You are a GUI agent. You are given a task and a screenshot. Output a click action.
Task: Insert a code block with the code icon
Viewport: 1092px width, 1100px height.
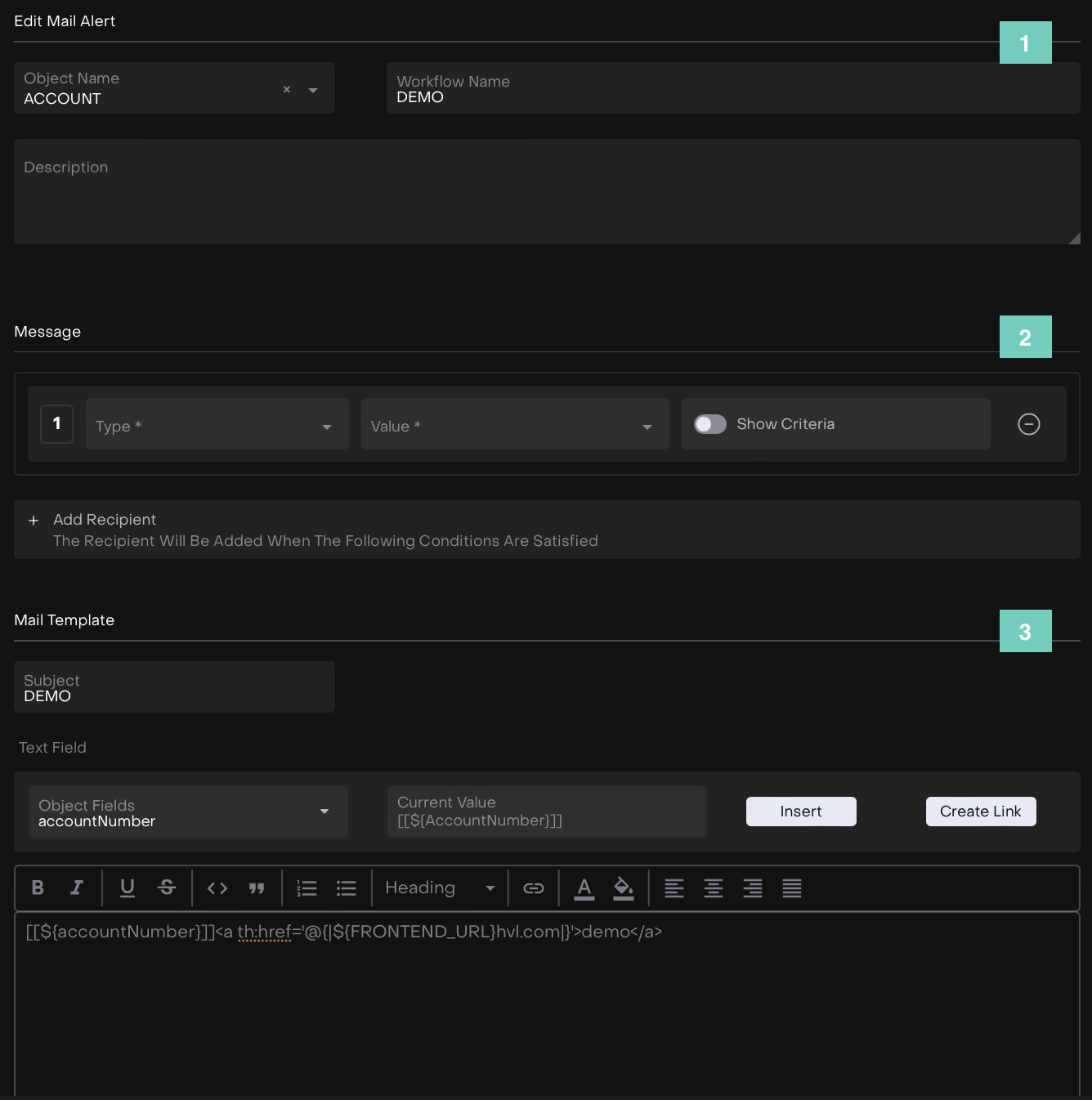pyautogui.click(x=217, y=888)
